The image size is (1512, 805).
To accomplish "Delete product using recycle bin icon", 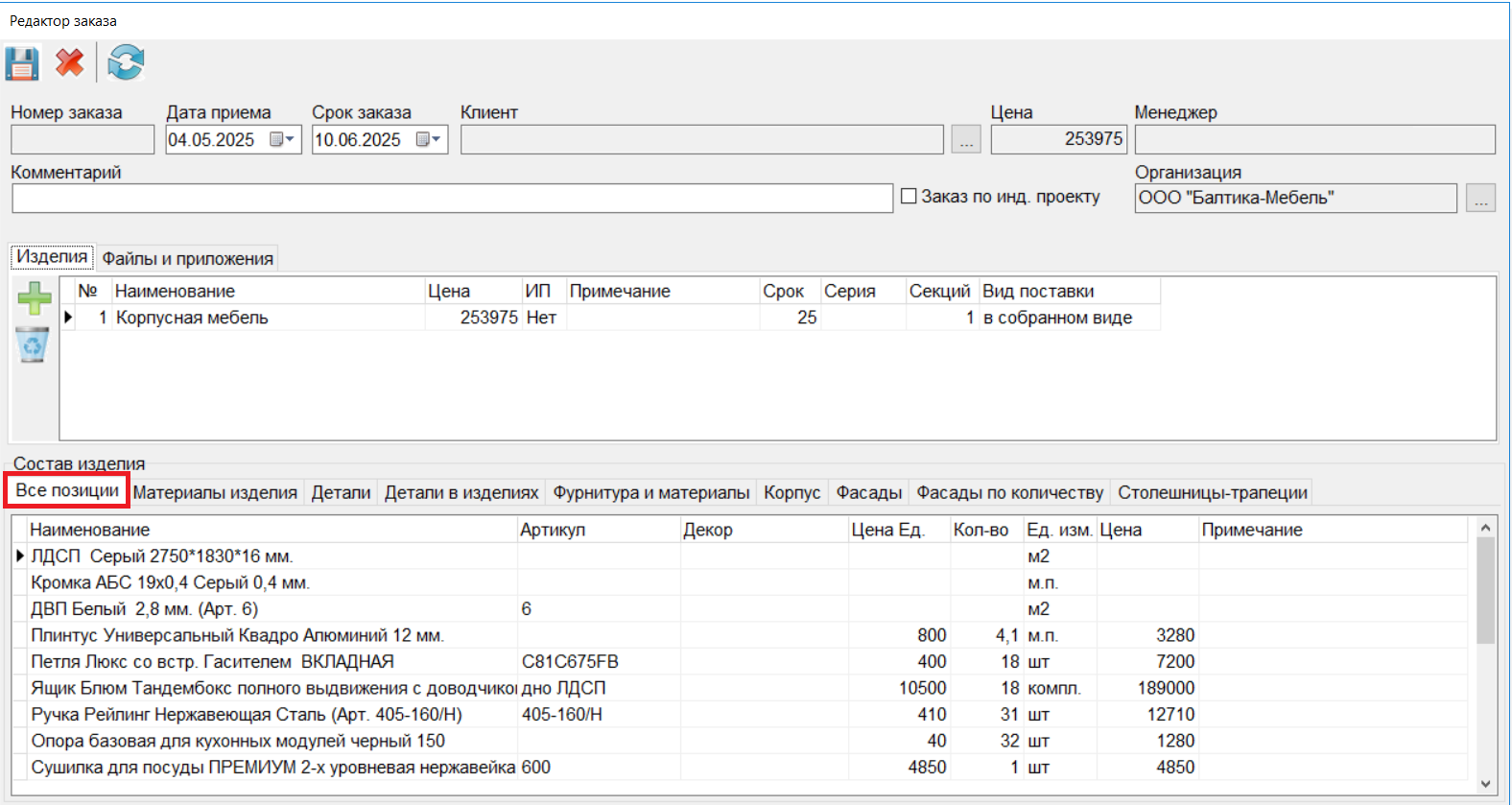I will click(34, 344).
